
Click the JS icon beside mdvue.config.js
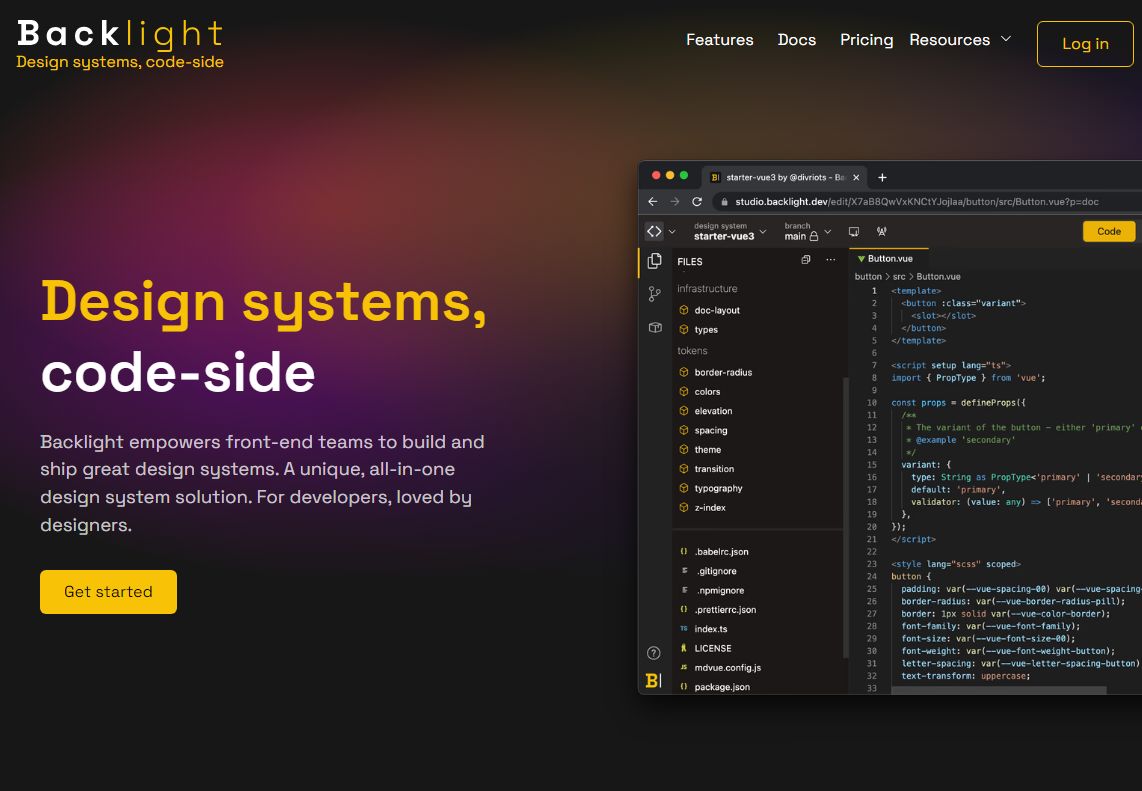pos(683,667)
